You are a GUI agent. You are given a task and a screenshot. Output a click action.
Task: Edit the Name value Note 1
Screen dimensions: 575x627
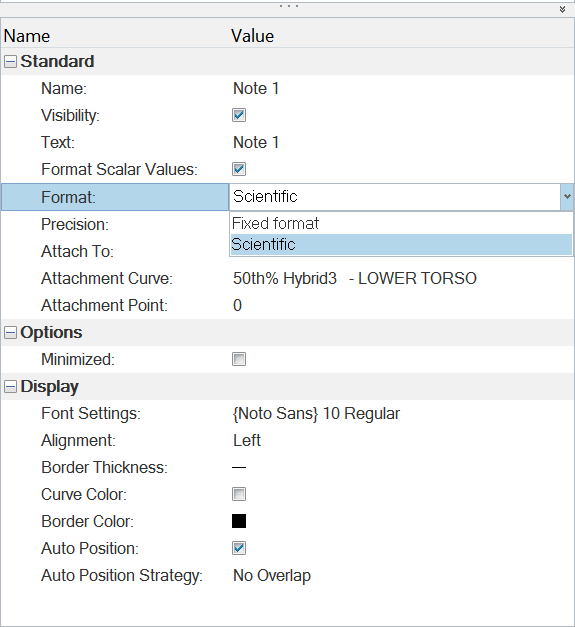click(256, 88)
